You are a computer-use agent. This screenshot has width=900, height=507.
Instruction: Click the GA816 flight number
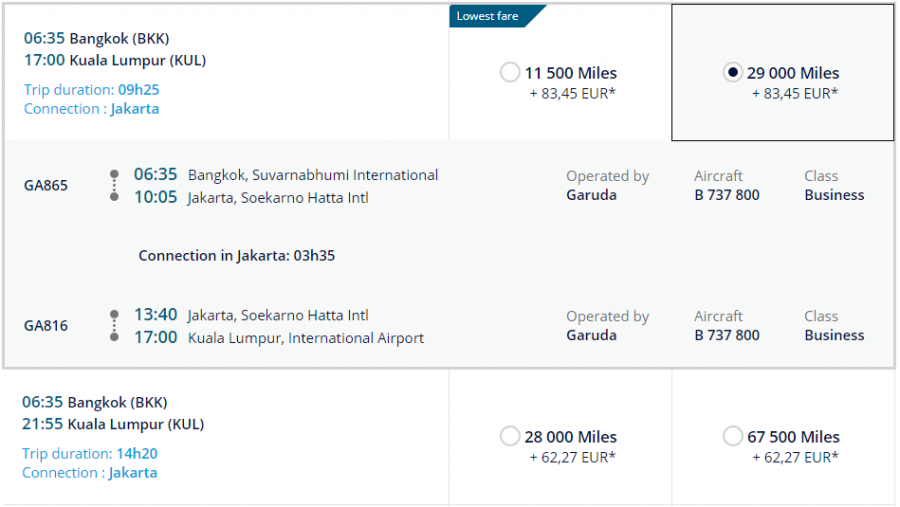tap(46, 325)
